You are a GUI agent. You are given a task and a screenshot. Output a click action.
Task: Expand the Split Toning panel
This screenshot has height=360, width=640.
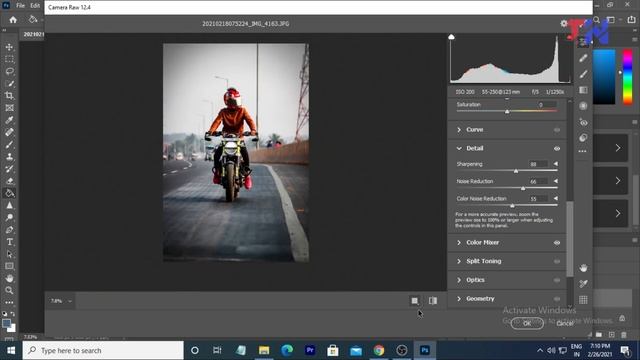(x=459, y=261)
